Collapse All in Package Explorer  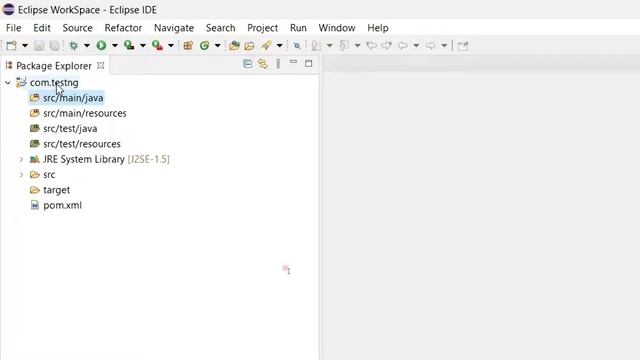(x=247, y=64)
